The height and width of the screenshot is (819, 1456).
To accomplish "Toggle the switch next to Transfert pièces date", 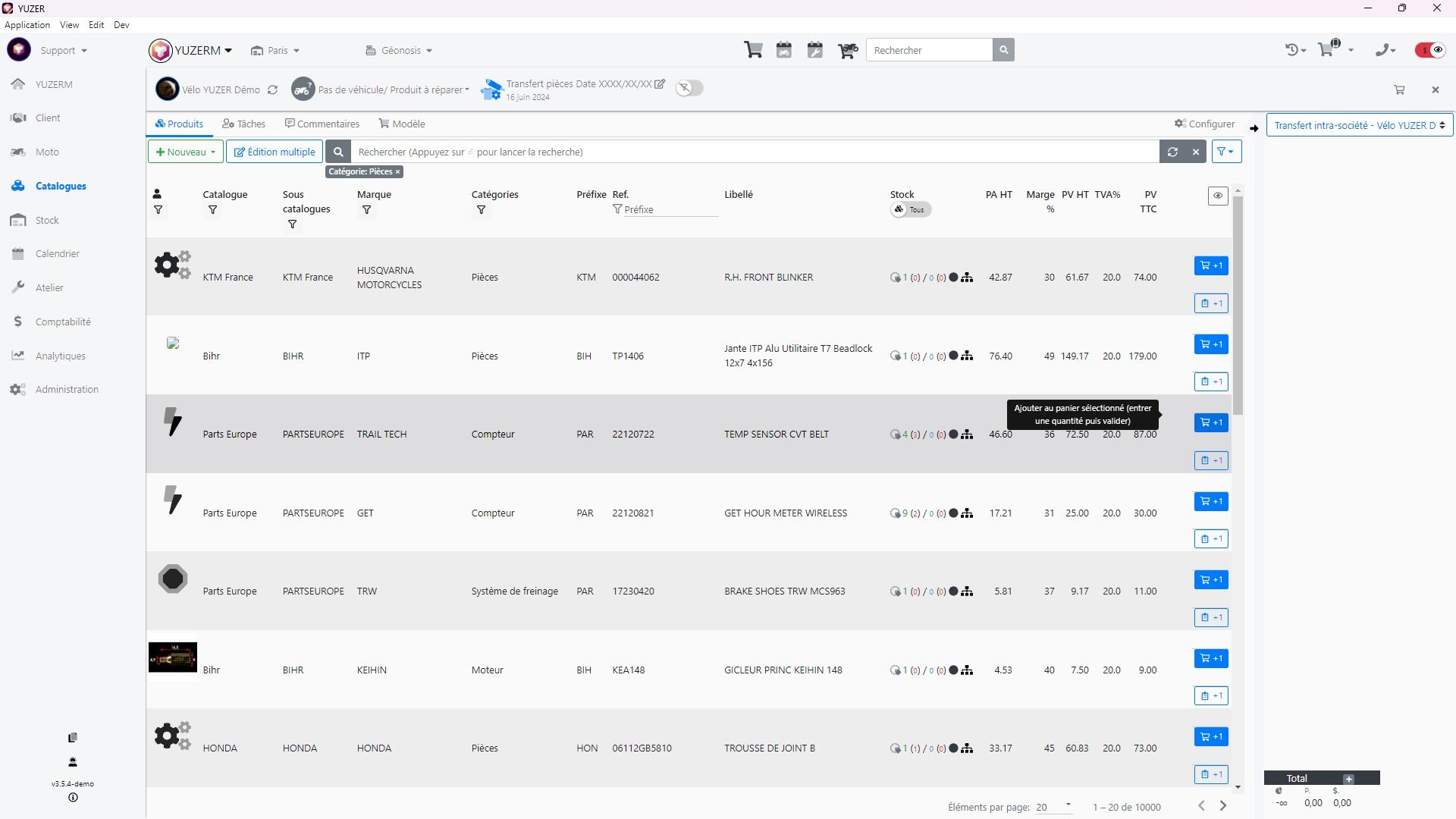I will point(689,88).
